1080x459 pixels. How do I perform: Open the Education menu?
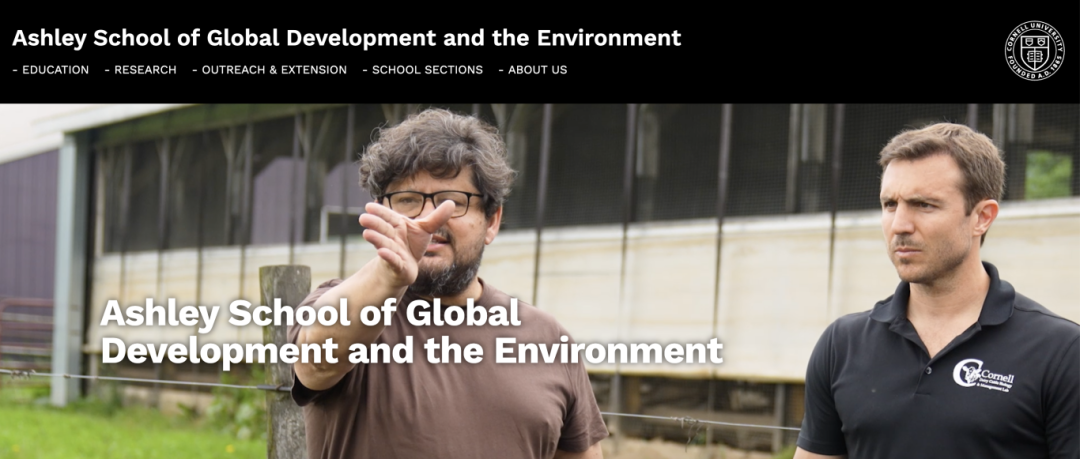tap(55, 70)
